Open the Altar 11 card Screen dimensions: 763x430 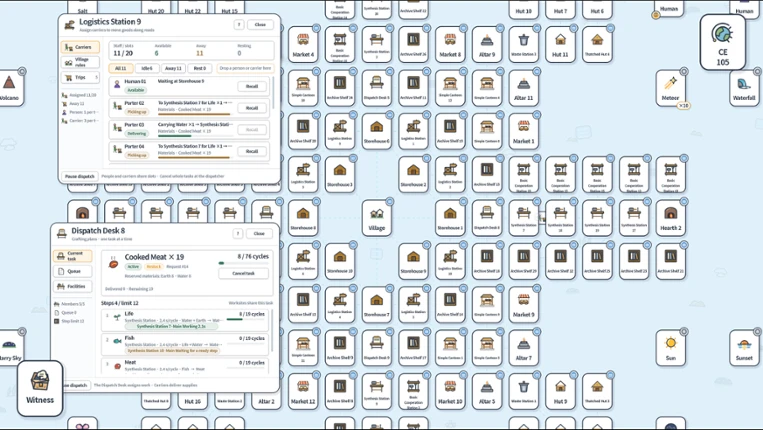tap(524, 88)
